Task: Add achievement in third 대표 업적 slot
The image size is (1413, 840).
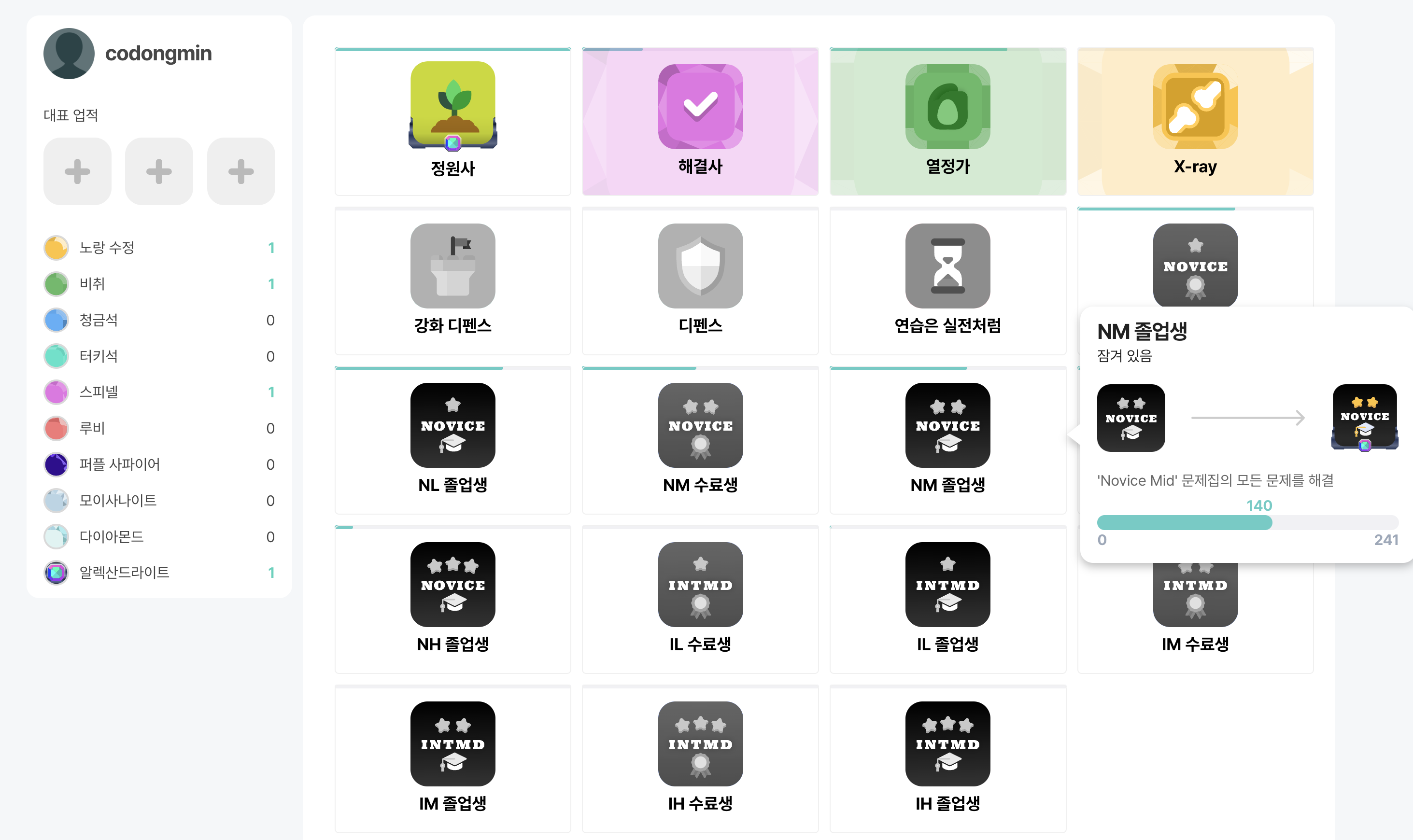Action: pyautogui.click(x=241, y=171)
